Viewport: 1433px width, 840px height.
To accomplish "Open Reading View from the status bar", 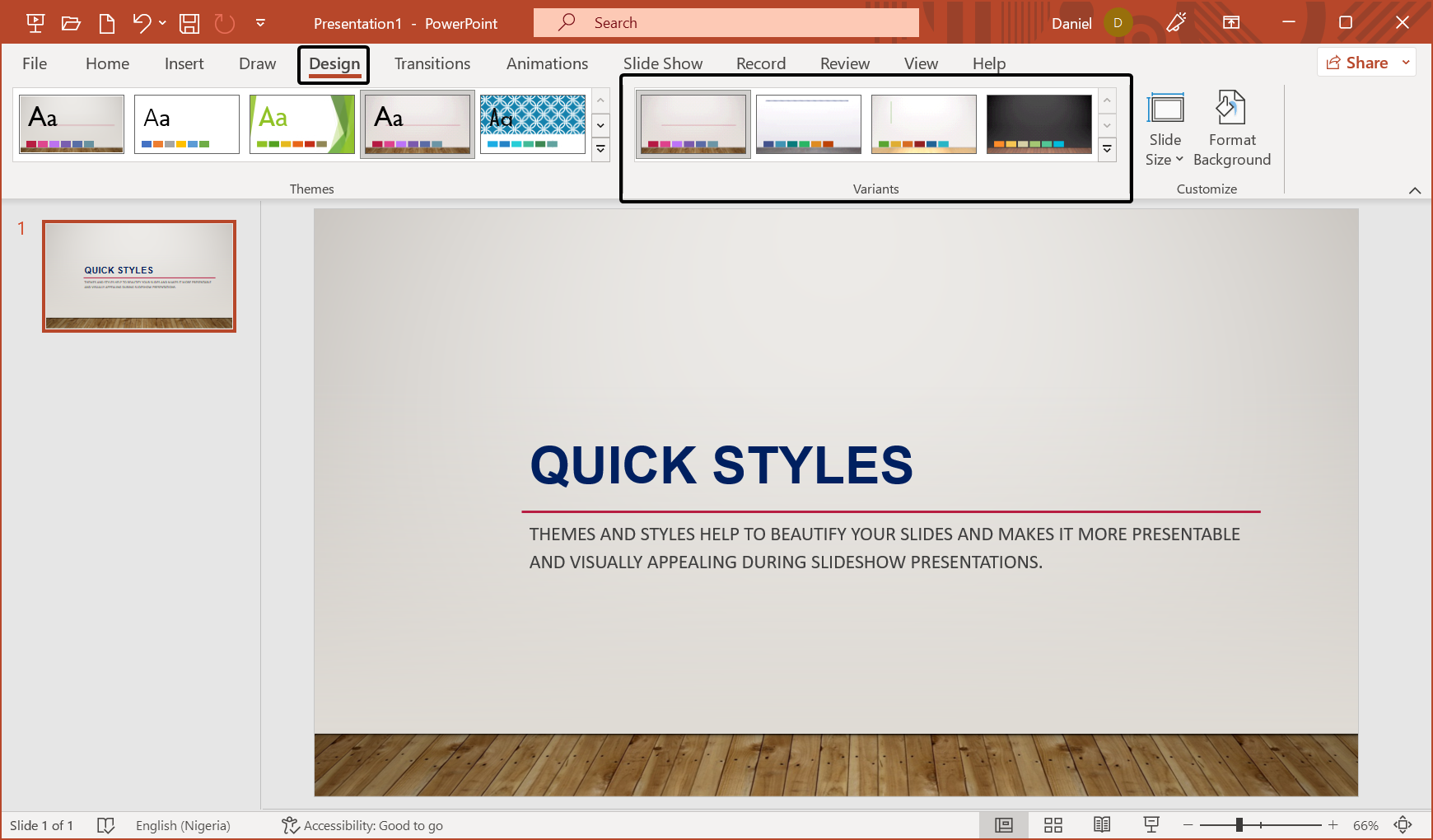I will pyautogui.click(x=1102, y=824).
